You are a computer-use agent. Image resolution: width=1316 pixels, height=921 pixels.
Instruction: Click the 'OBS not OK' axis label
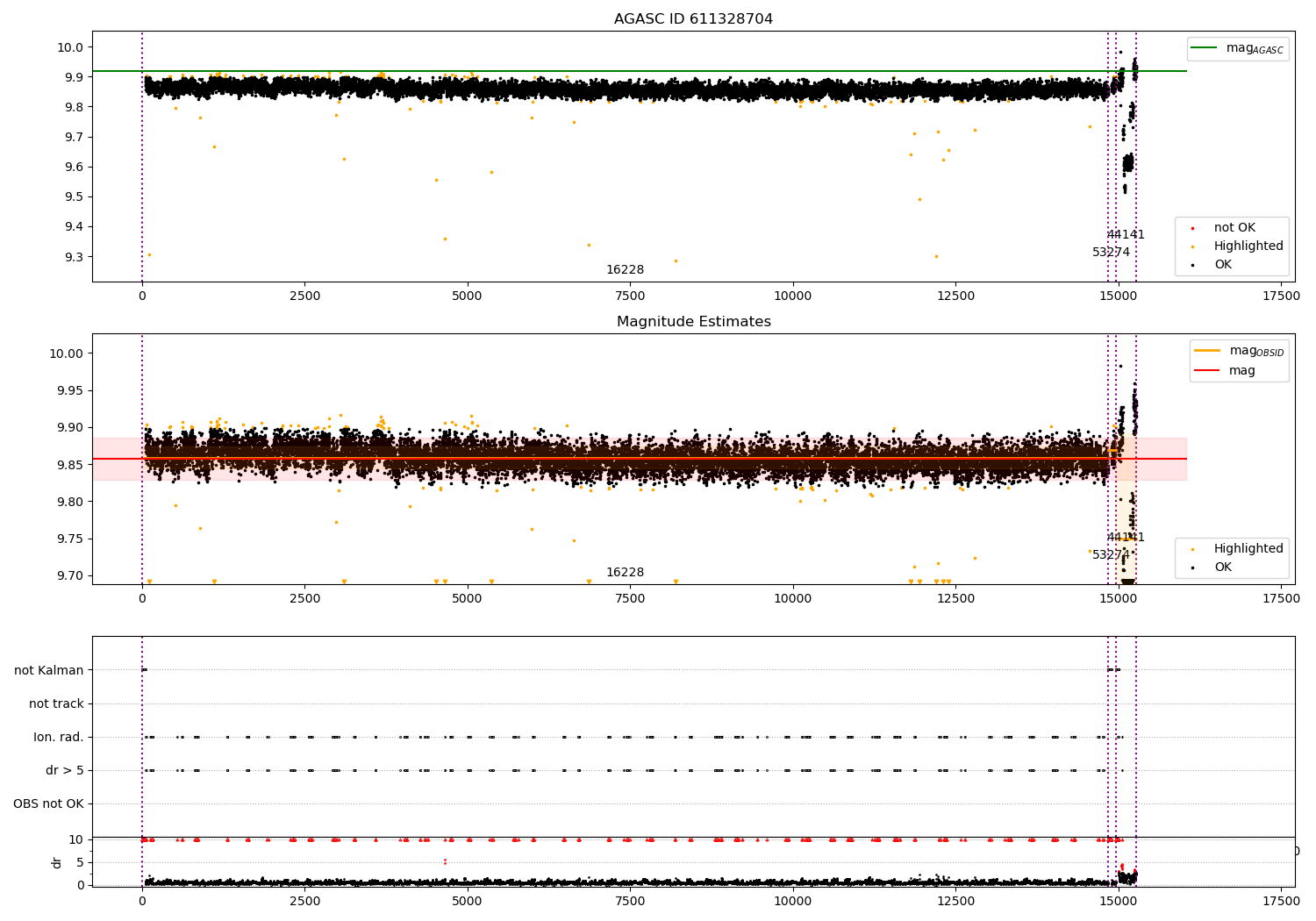48,803
